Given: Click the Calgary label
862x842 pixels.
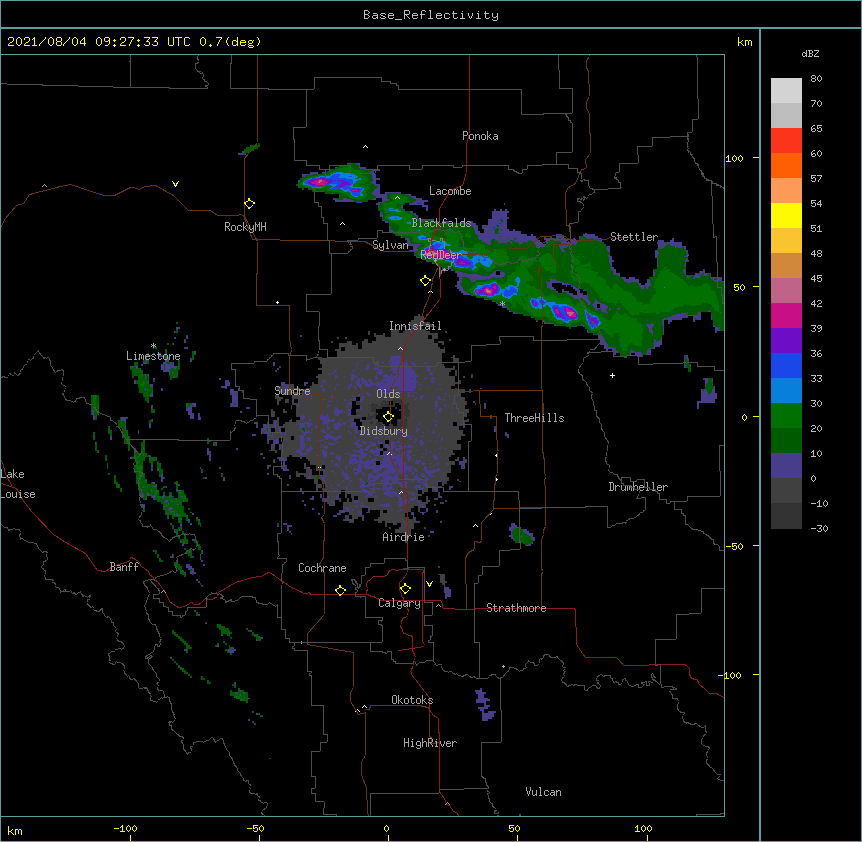Looking at the screenshot, I should coord(399,603).
